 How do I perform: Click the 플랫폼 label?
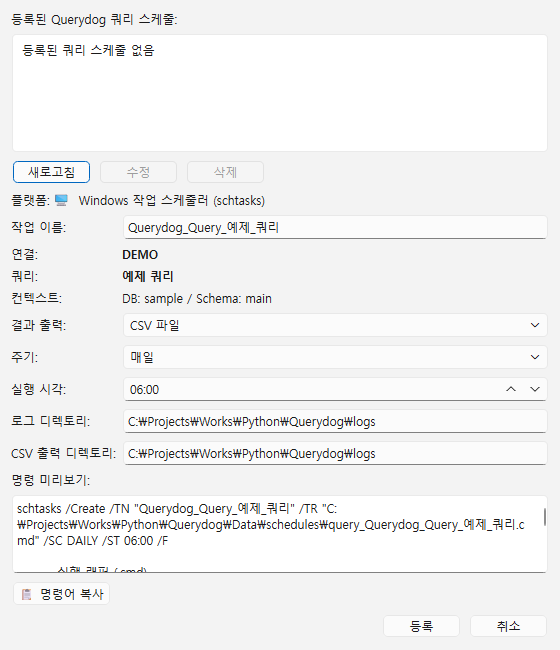(x=30, y=201)
